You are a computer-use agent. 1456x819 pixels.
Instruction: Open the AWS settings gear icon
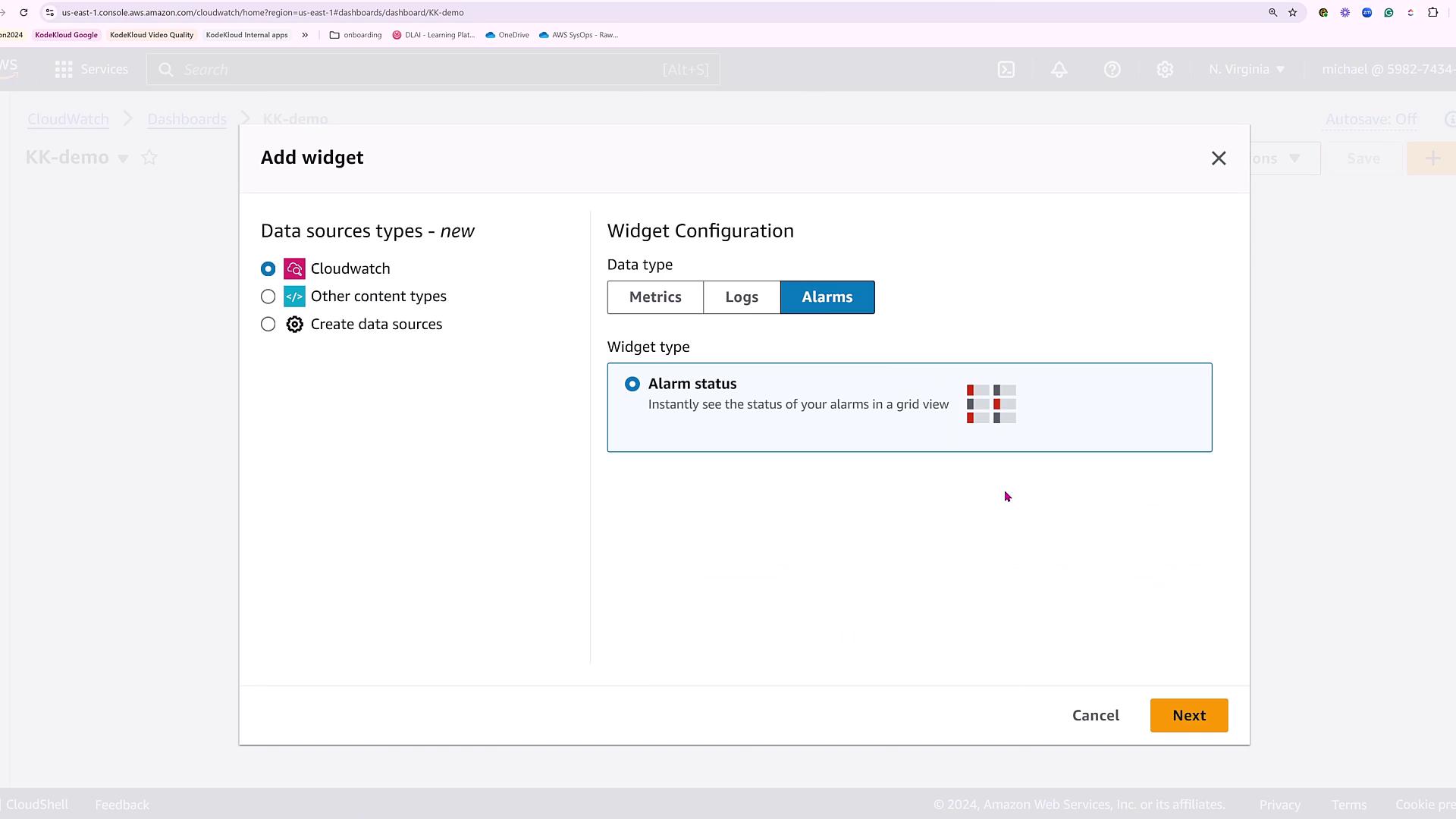pyautogui.click(x=1166, y=70)
